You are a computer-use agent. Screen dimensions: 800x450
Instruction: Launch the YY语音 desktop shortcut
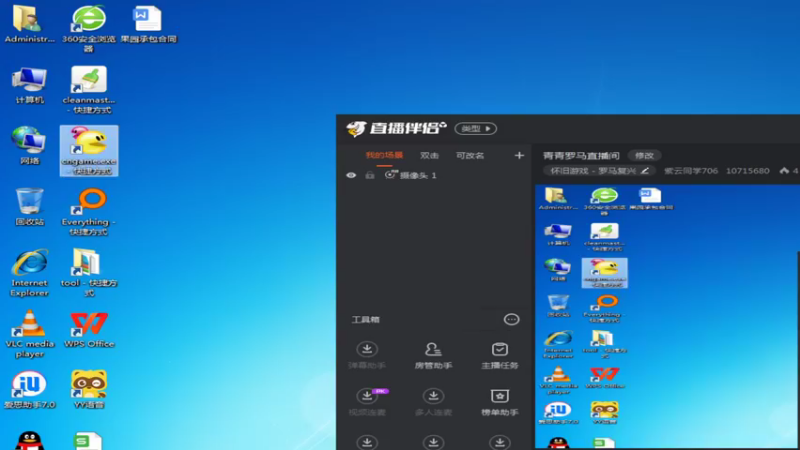[x=89, y=390]
